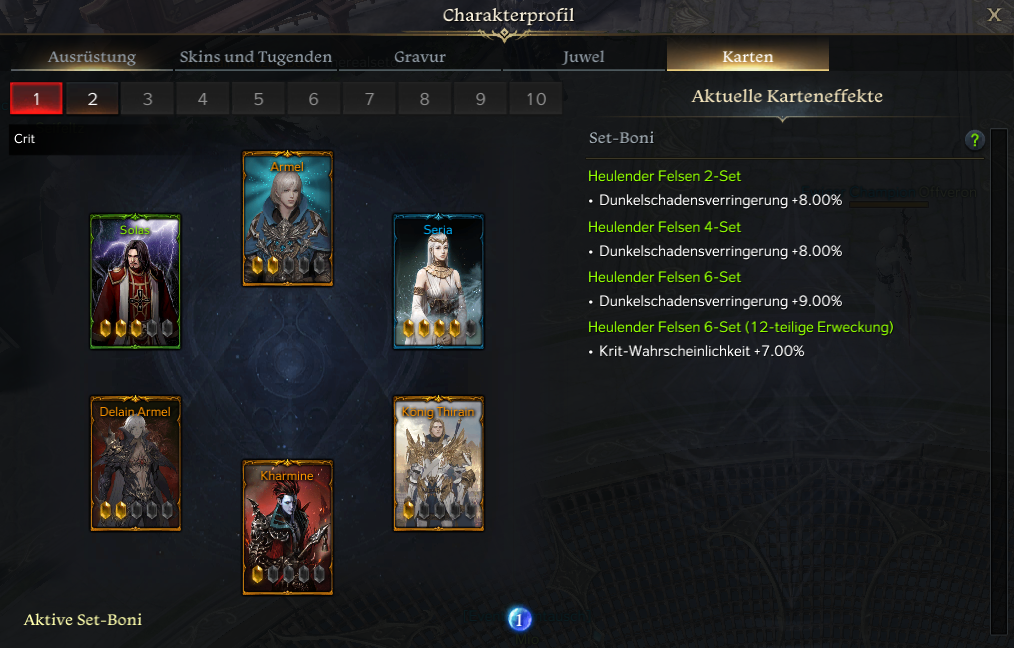Select the Karten tab
Viewport: 1014px width, 648px height.
click(x=748, y=55)
